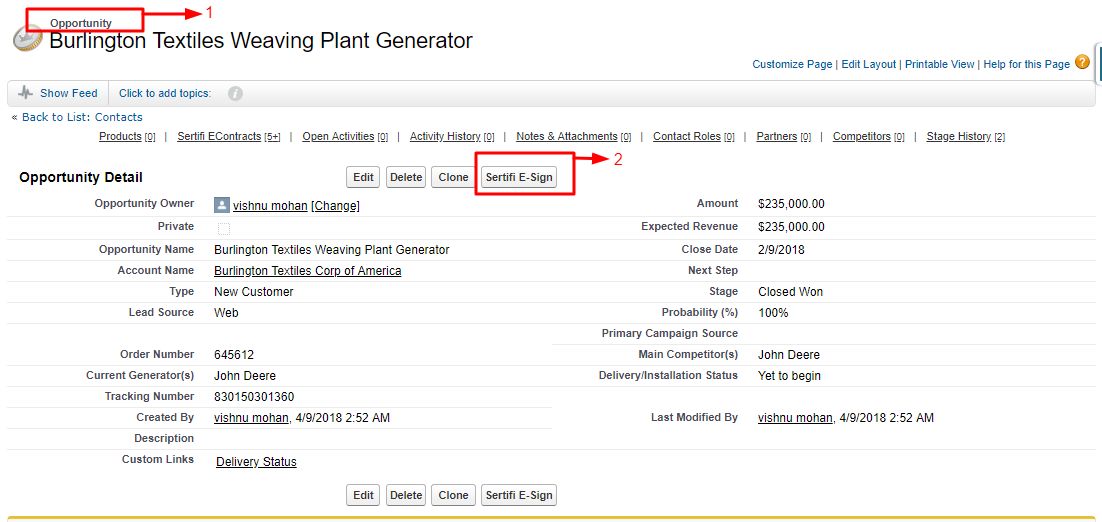Image resolution: width=1102 pixels, height=522 pixels.
Task: Open Delivery Status custom link
Action: pyautogui.click(x=257, y=462)
